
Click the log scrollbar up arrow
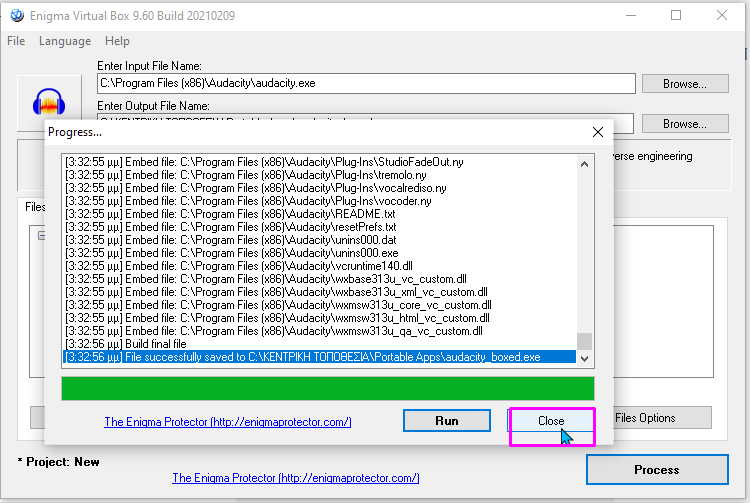point(584,164)
